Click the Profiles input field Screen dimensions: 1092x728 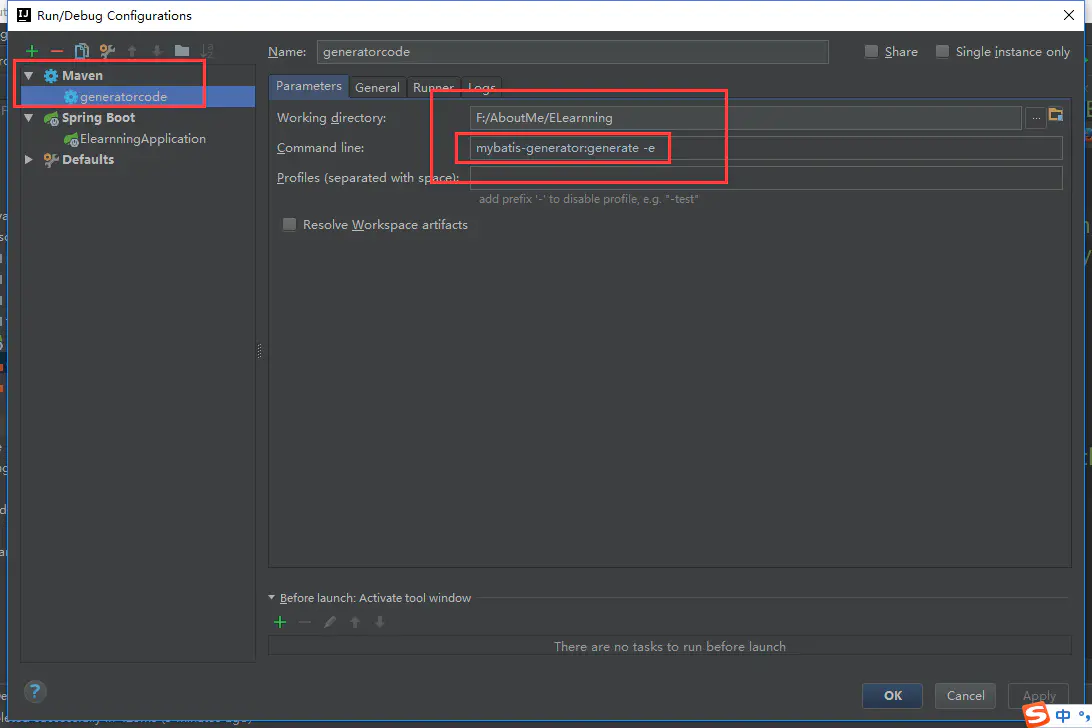tap(766, 178)
